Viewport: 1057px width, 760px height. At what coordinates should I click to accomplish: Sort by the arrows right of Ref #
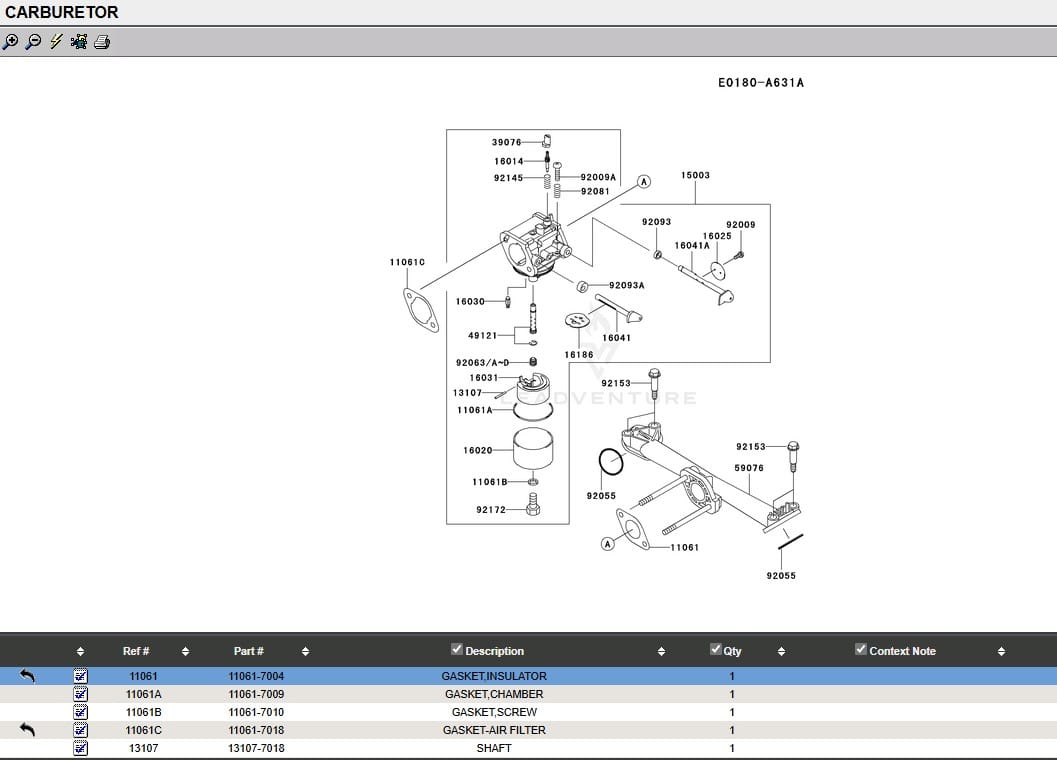point(185,652)
